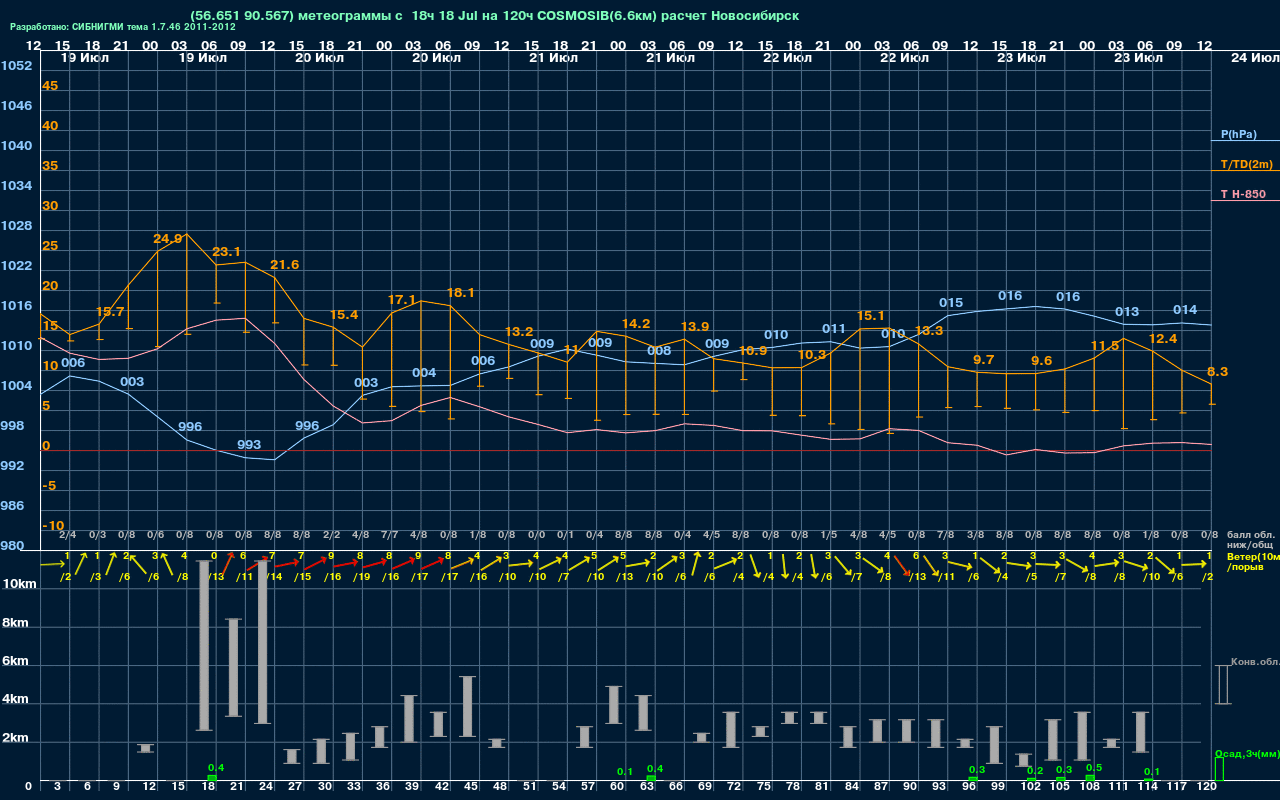Click the gray cloud bar at hour 45

click(x=467, y=707)
